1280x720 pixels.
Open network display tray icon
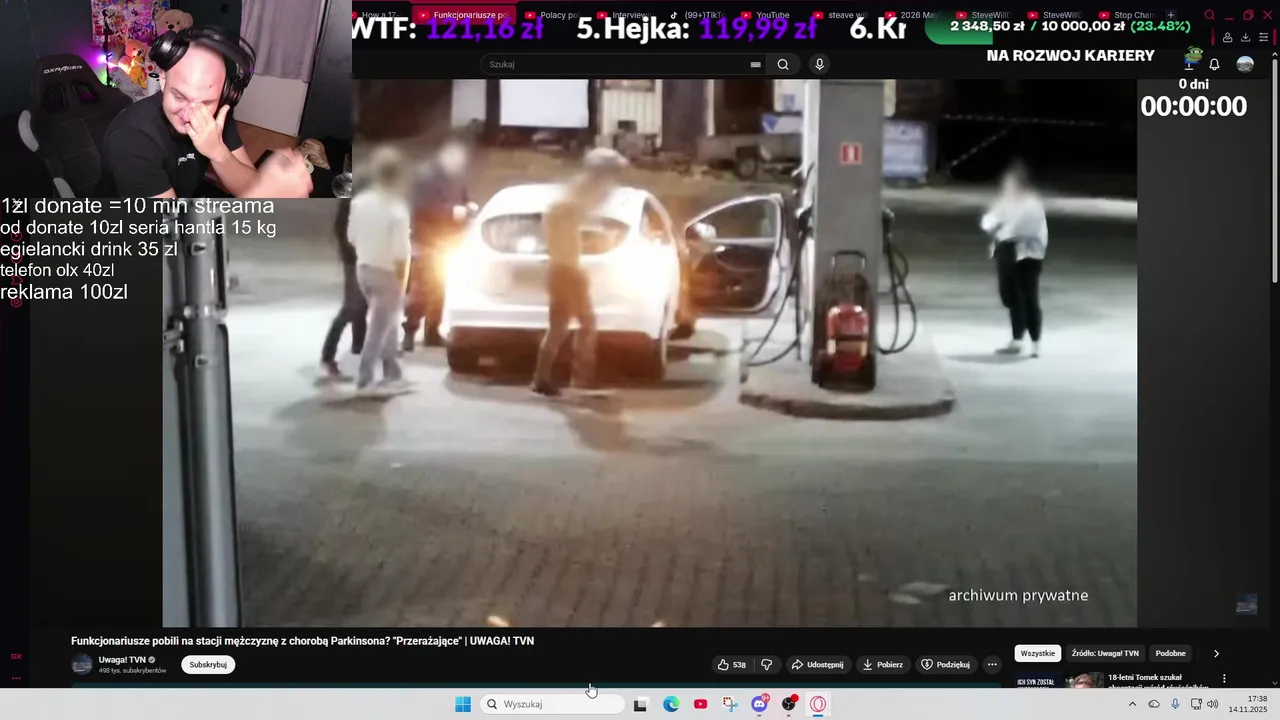pos(1196,704)
